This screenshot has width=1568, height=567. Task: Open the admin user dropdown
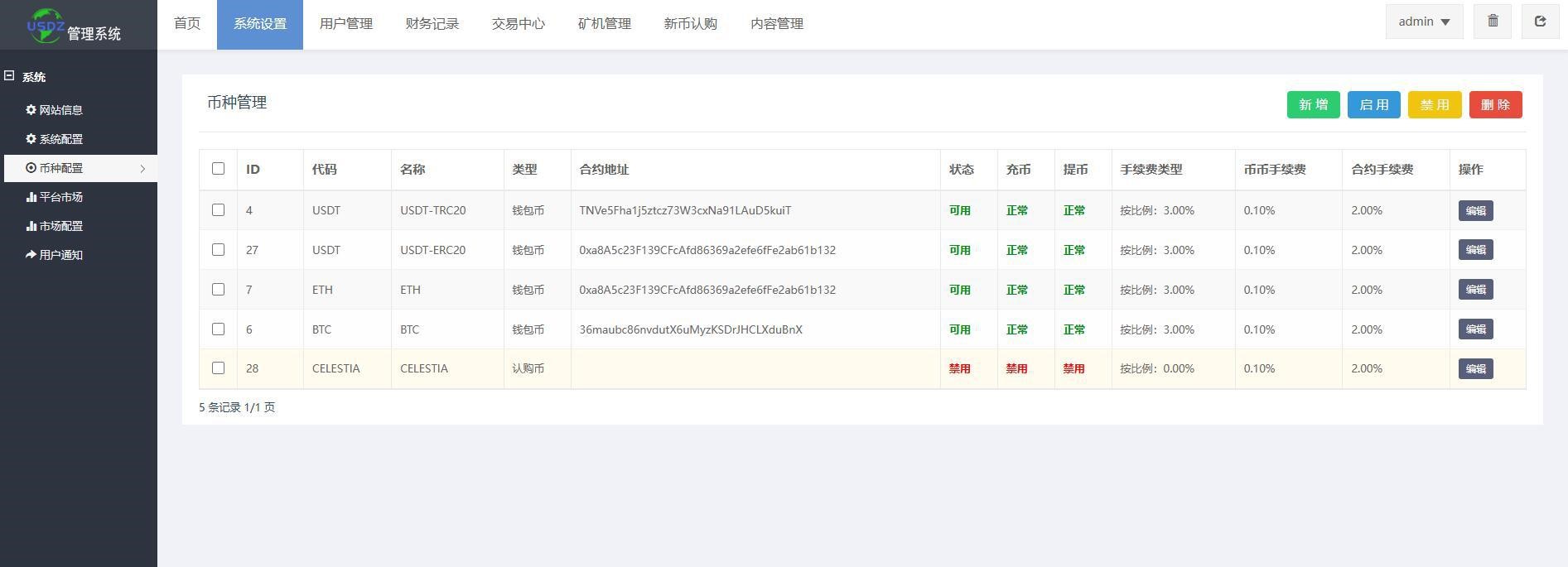(x=1424, y=22)
